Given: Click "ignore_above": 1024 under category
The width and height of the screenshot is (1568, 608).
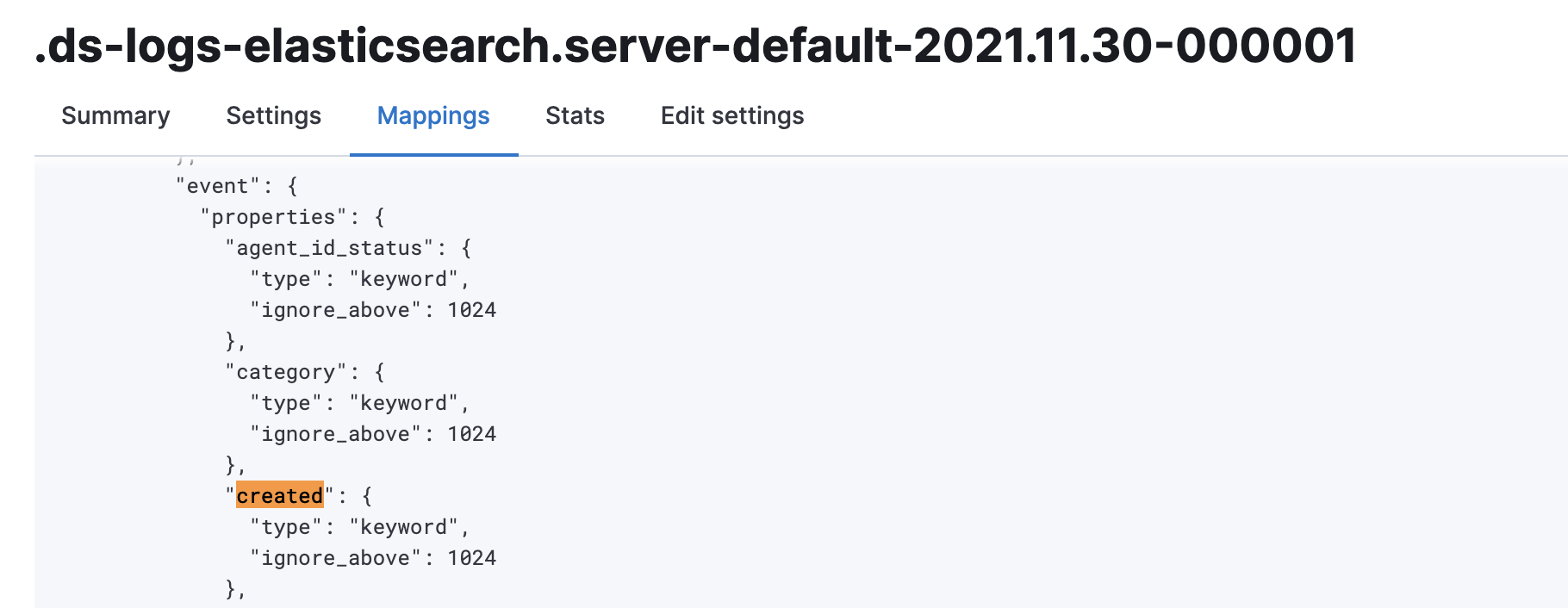Looking at the screenshot, I should click(x=373, y=434).
